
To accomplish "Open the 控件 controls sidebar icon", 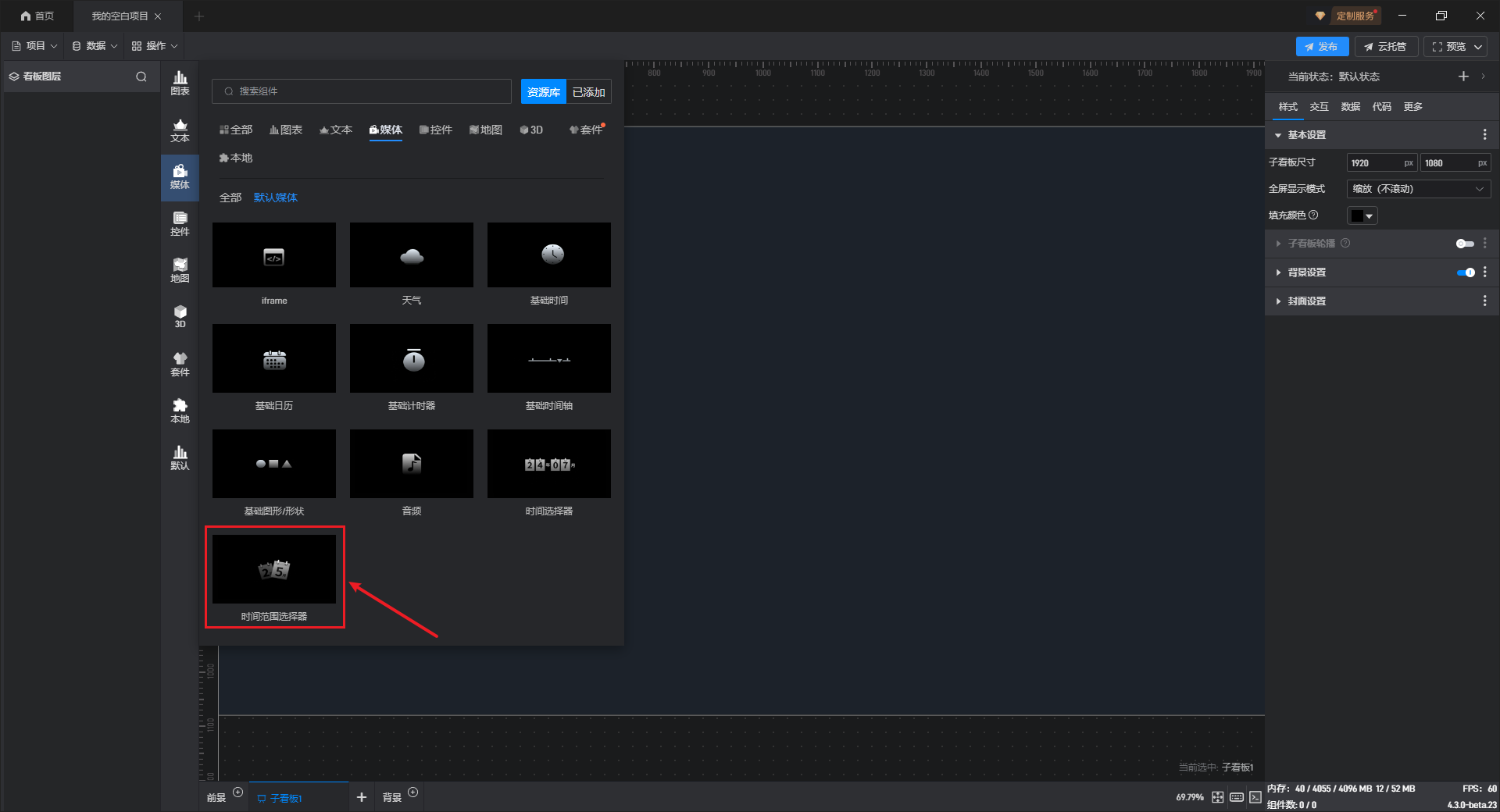I will point(180,224).
